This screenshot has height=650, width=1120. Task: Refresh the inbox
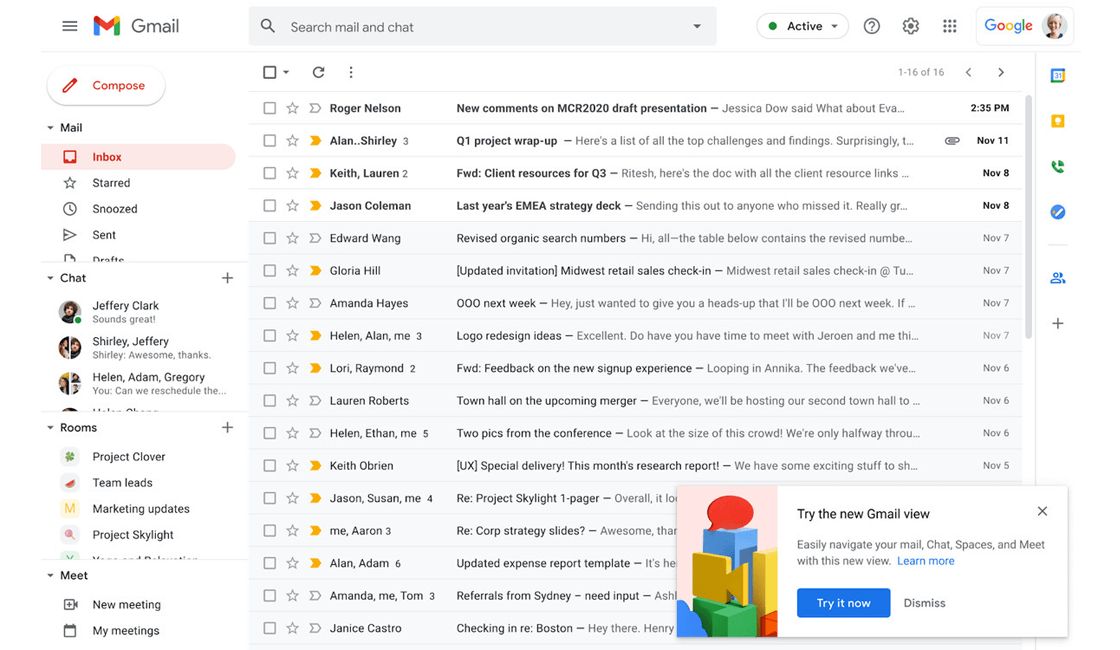[317, 72]
